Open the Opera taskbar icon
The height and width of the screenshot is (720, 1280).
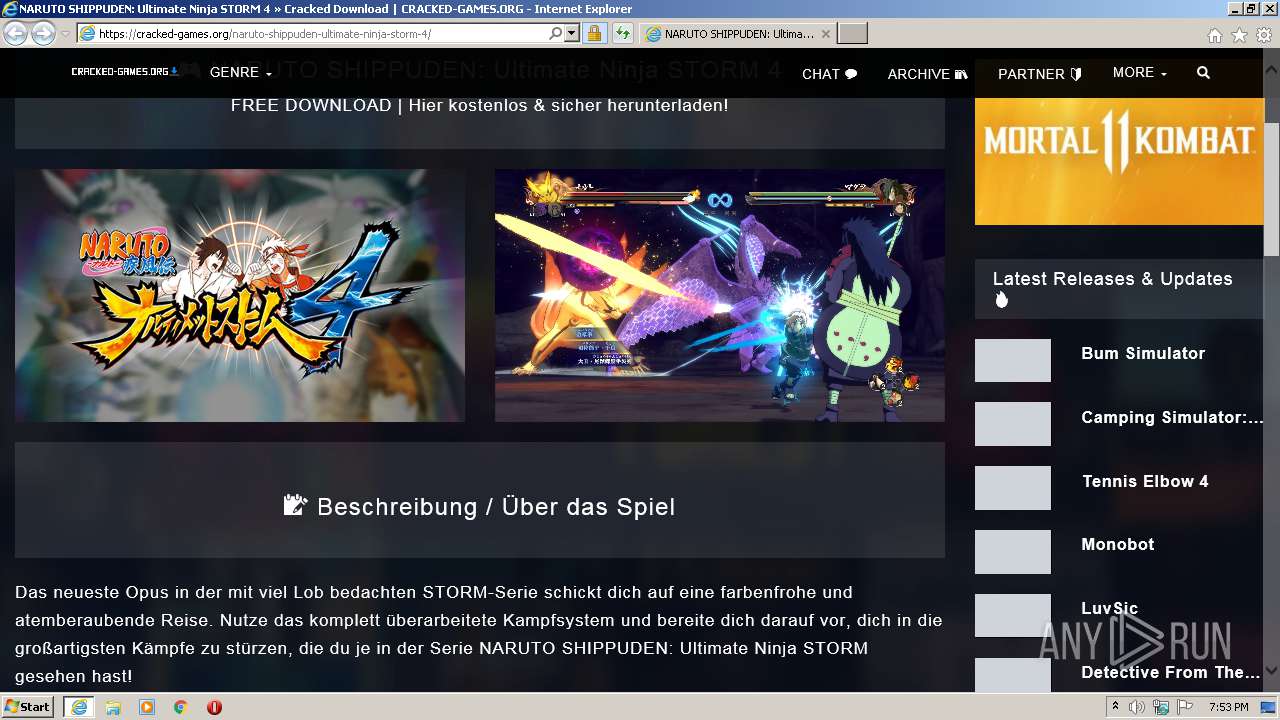(x=214, y=707)
